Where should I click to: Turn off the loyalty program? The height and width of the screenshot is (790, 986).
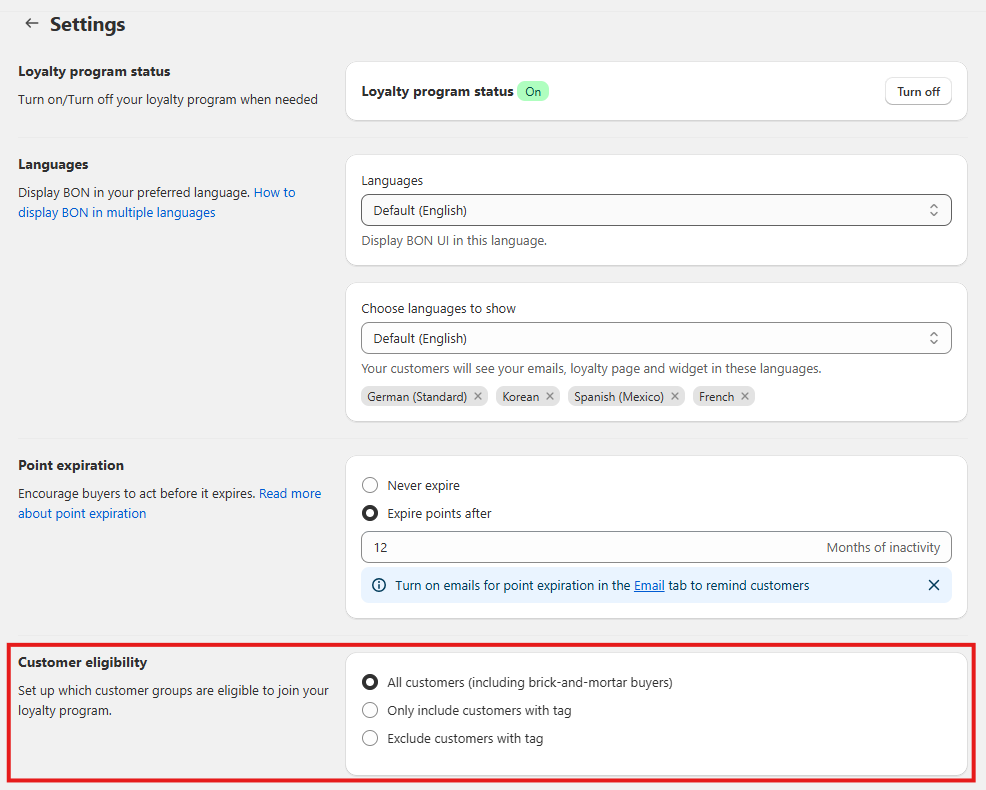pyautogui.click(x=917, y=92)
